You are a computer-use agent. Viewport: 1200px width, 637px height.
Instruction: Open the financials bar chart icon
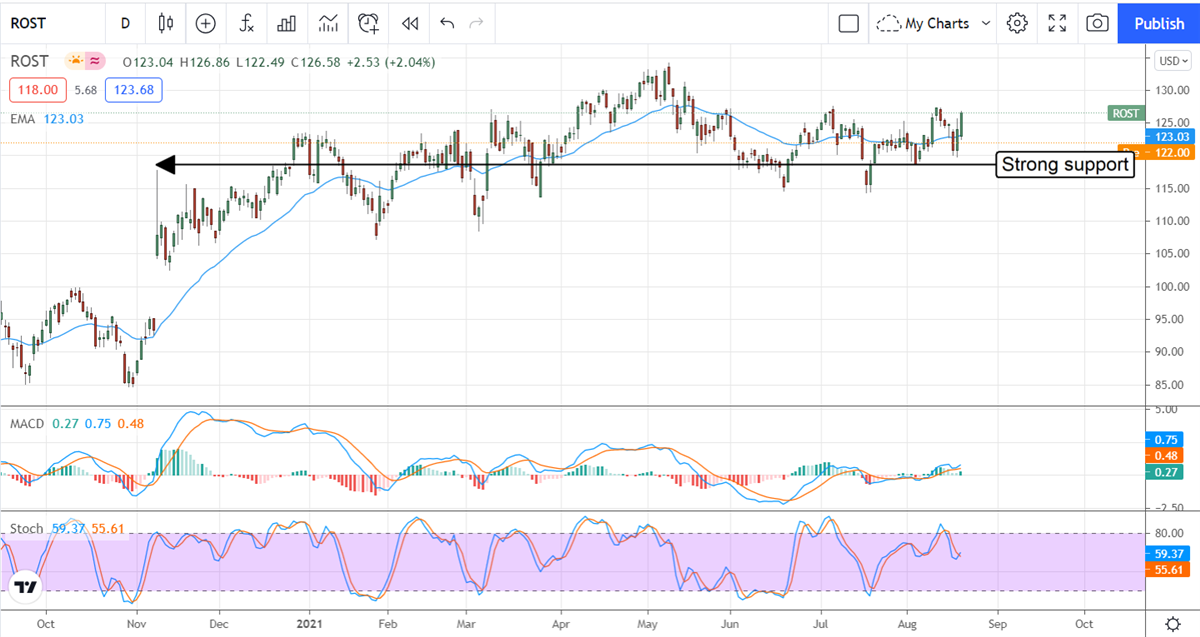[x=287, y=23]
